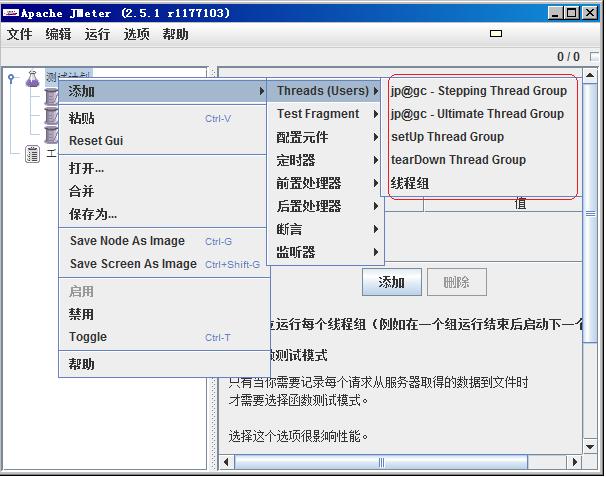Add jp@gc - Ultimate Thread Group

click(477, 114)
